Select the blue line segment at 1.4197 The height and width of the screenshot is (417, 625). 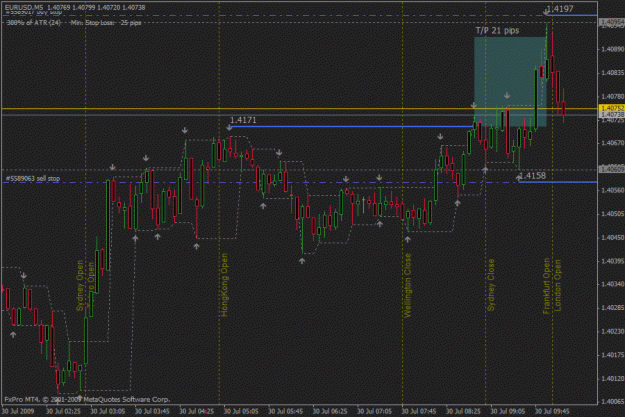572,16
